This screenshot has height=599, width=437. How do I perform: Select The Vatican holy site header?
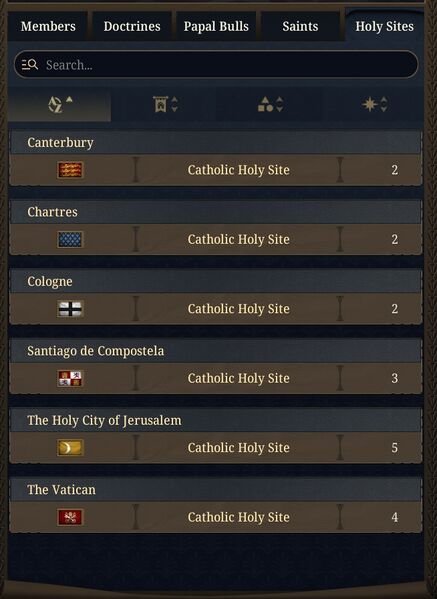[x=216, y=490]
